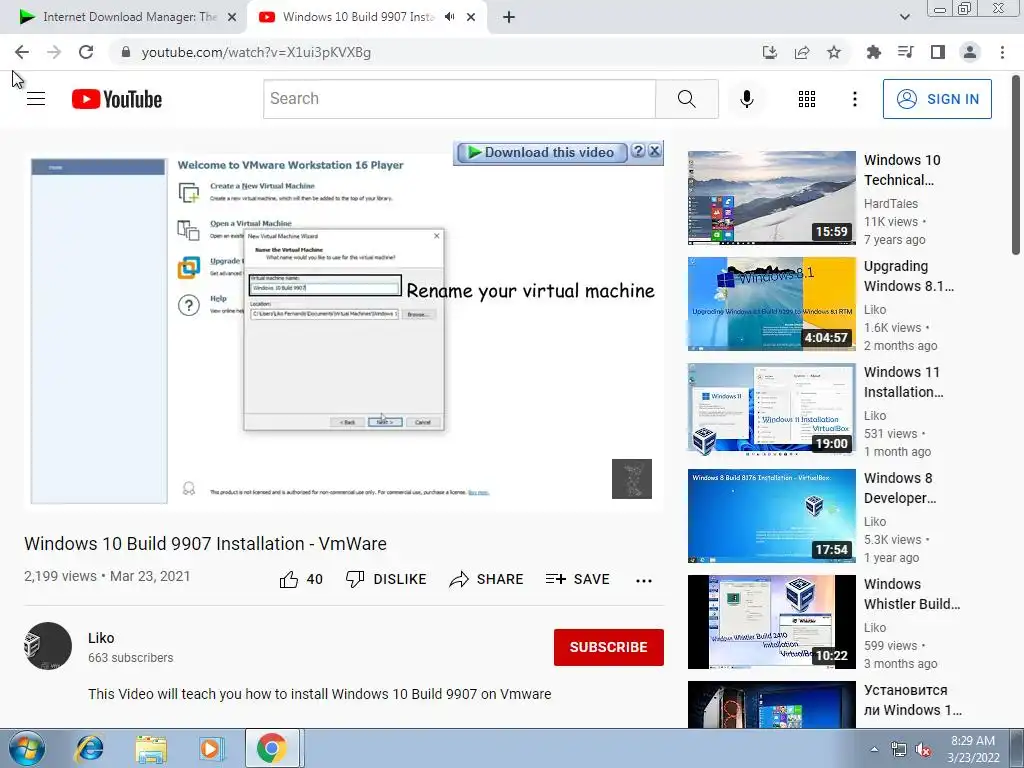1024x768 pixels.
Task: Open a new browser tab
Action: (x=509, y=17)
